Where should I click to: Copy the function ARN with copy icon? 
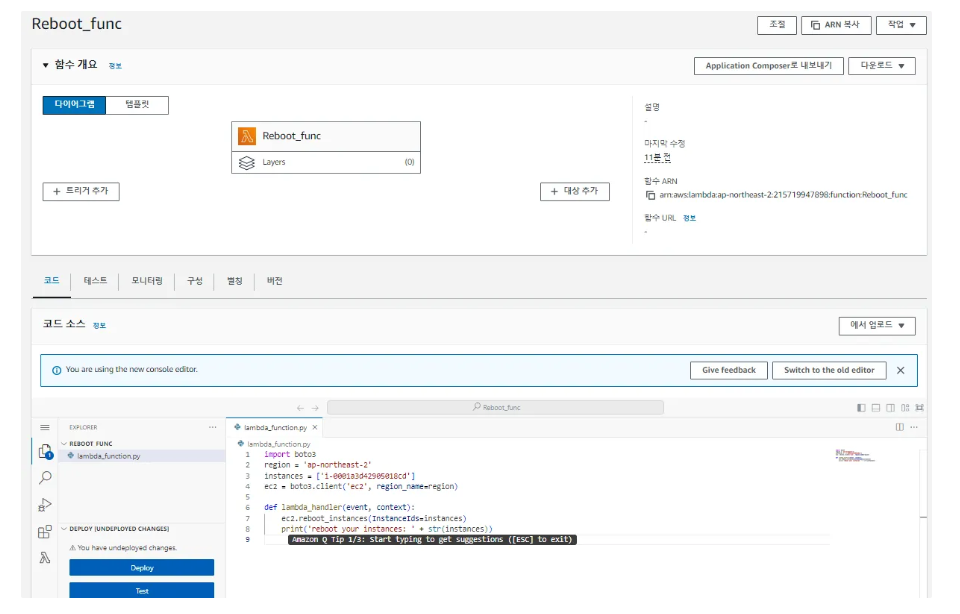[650, 195]
